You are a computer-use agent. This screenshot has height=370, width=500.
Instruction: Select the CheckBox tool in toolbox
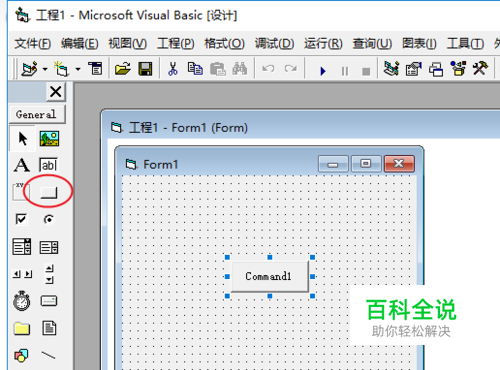(21, 219)
